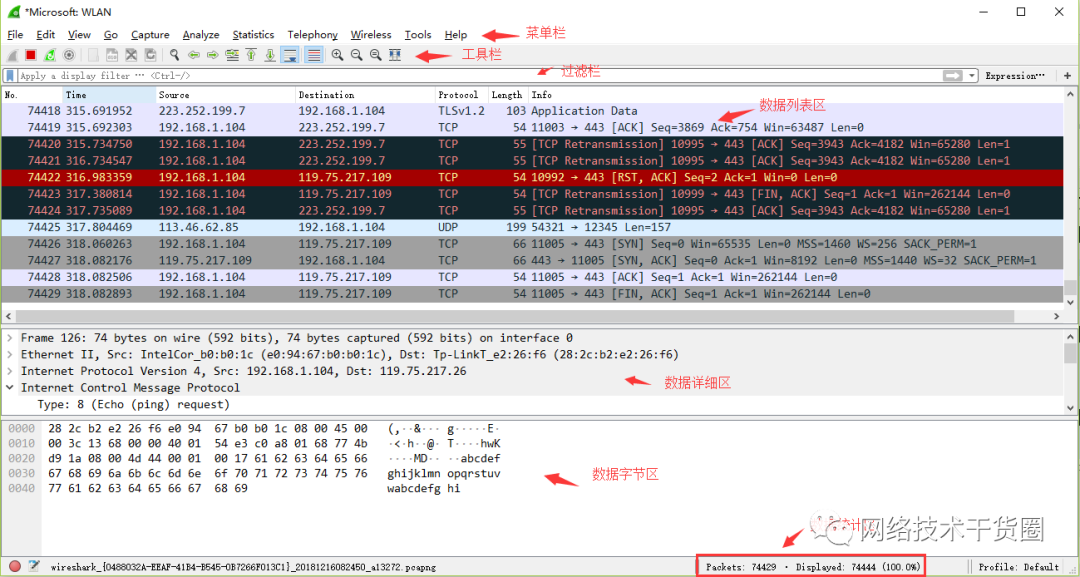Click the plus button right of Expression

[x=1067, y=76]
